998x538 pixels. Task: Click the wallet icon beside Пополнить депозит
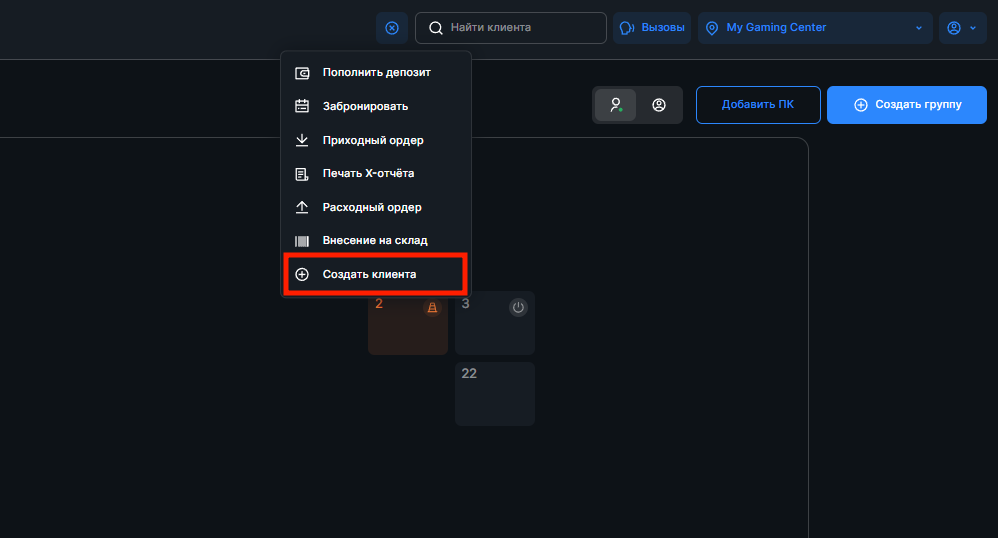302,73
